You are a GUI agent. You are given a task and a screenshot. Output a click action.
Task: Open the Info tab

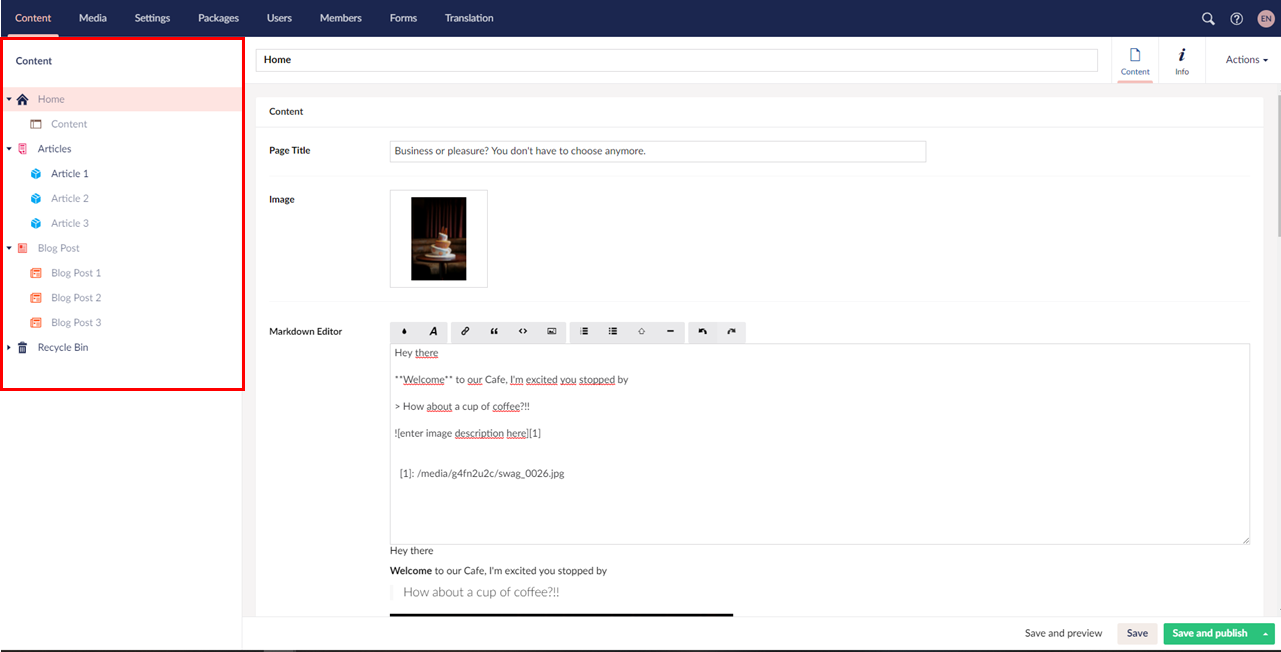click(x=1182, y=60)
